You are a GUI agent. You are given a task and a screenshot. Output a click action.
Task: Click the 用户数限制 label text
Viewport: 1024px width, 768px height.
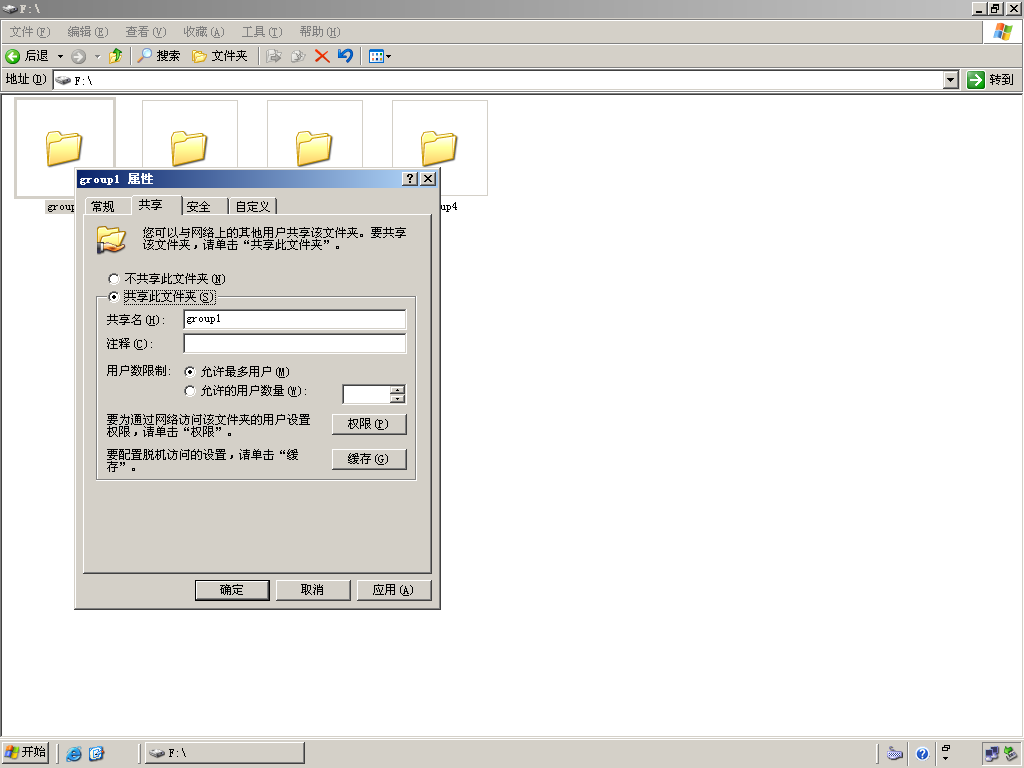click(138, 371)
